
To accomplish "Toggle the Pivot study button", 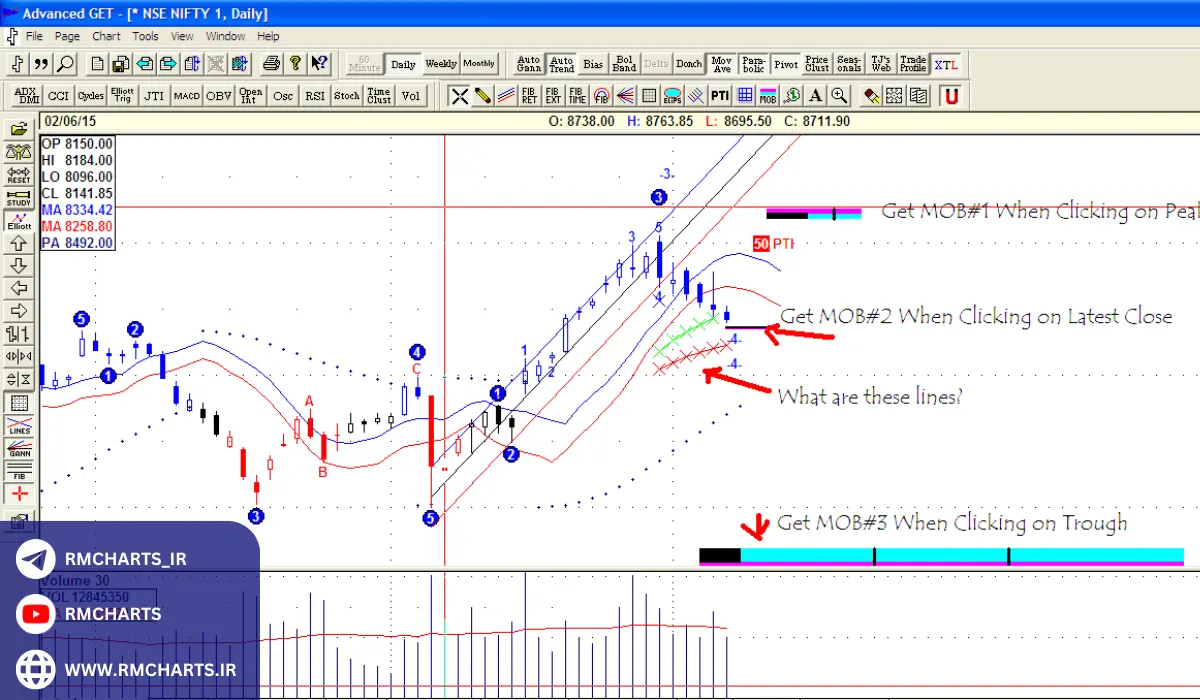I will (786, 64).
